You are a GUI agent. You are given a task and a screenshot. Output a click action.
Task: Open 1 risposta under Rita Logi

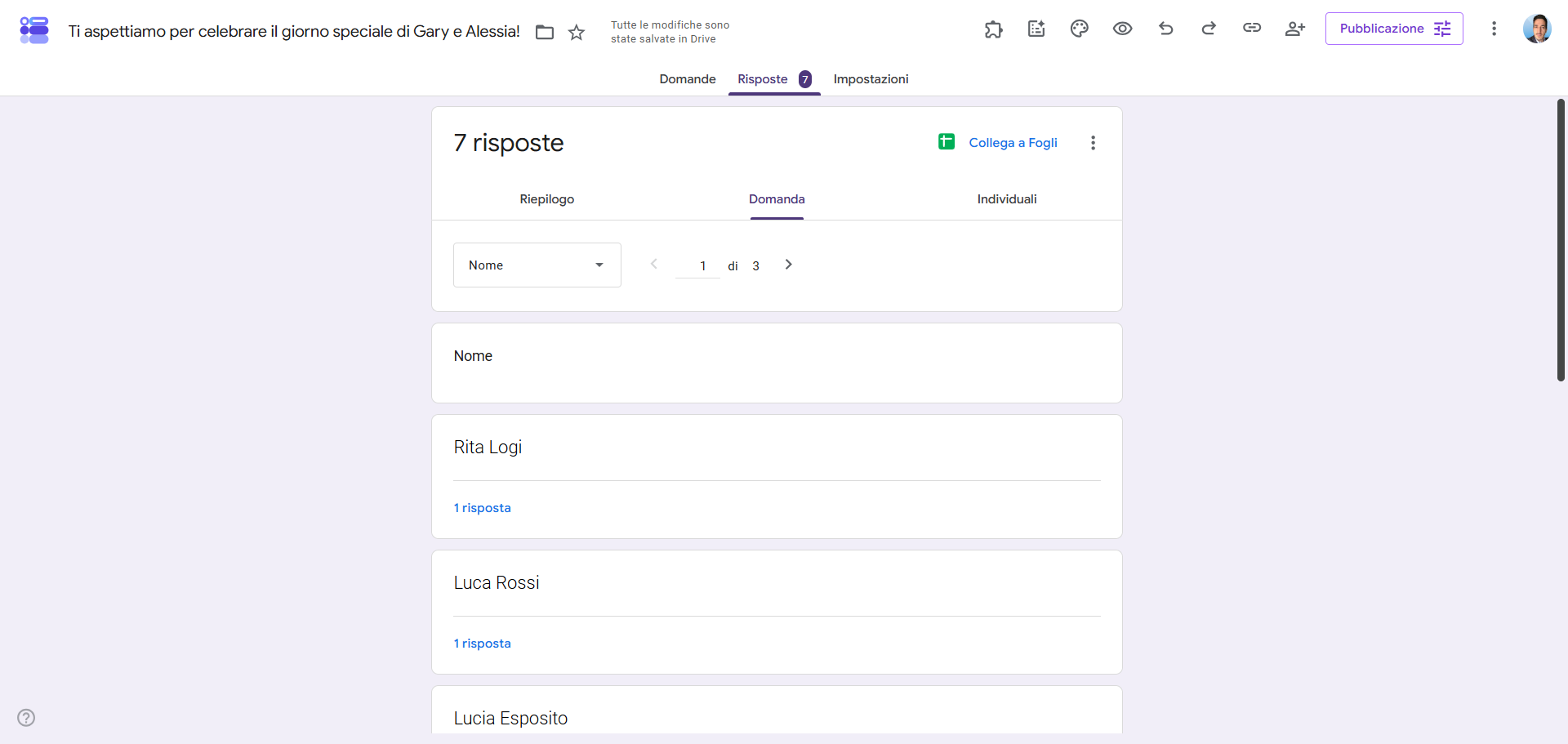[x=483, y=508]
